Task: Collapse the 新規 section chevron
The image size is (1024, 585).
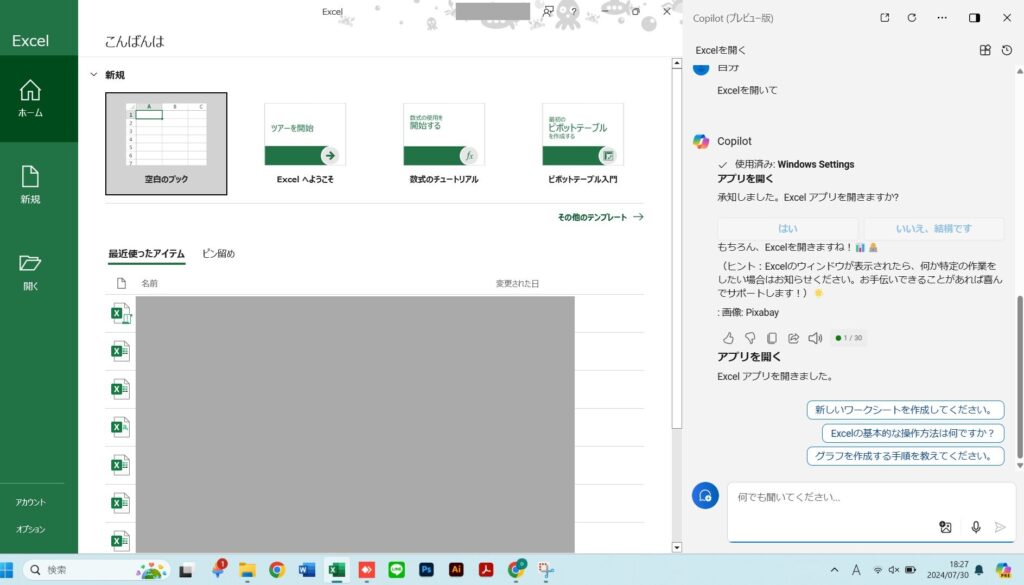Action: 93,75
